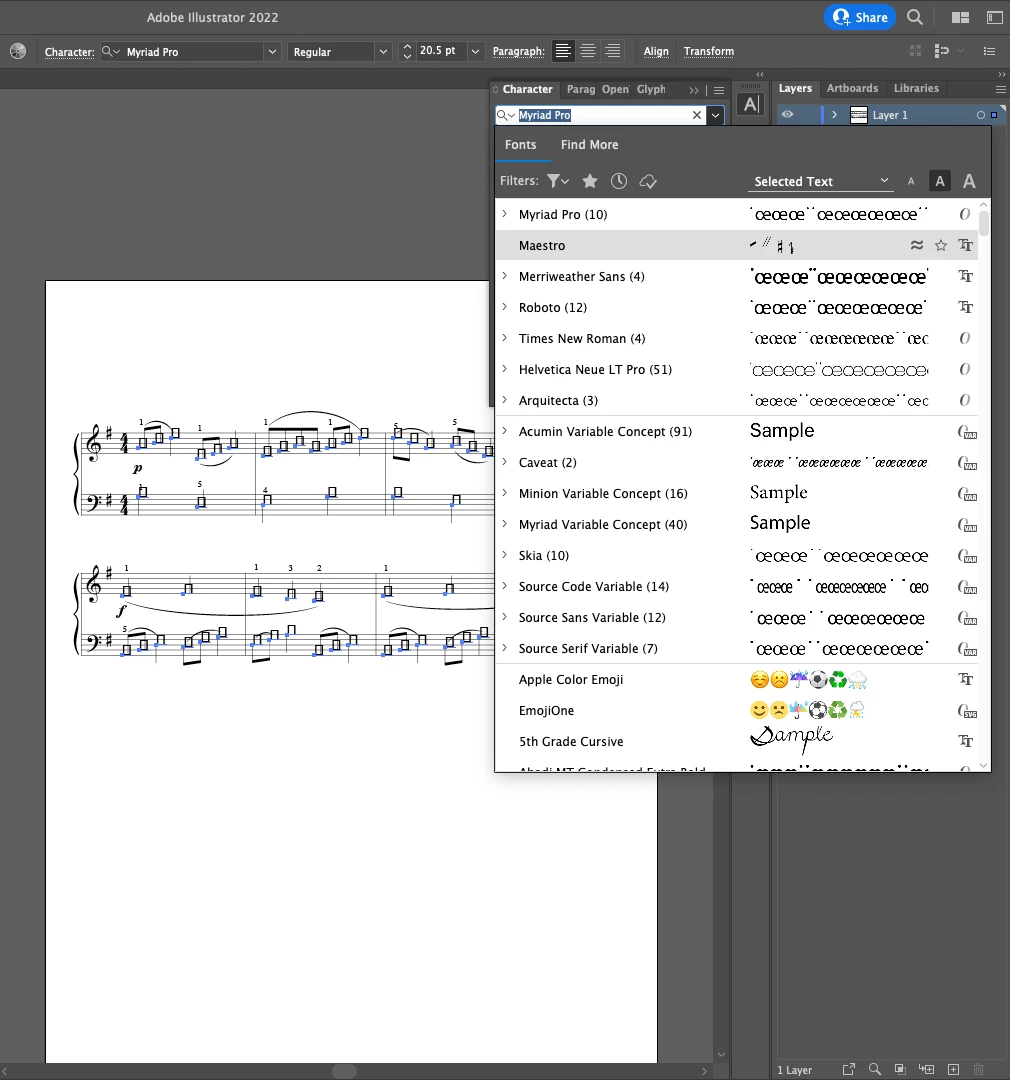Click the Character link in Control bar

click(70, 52)
